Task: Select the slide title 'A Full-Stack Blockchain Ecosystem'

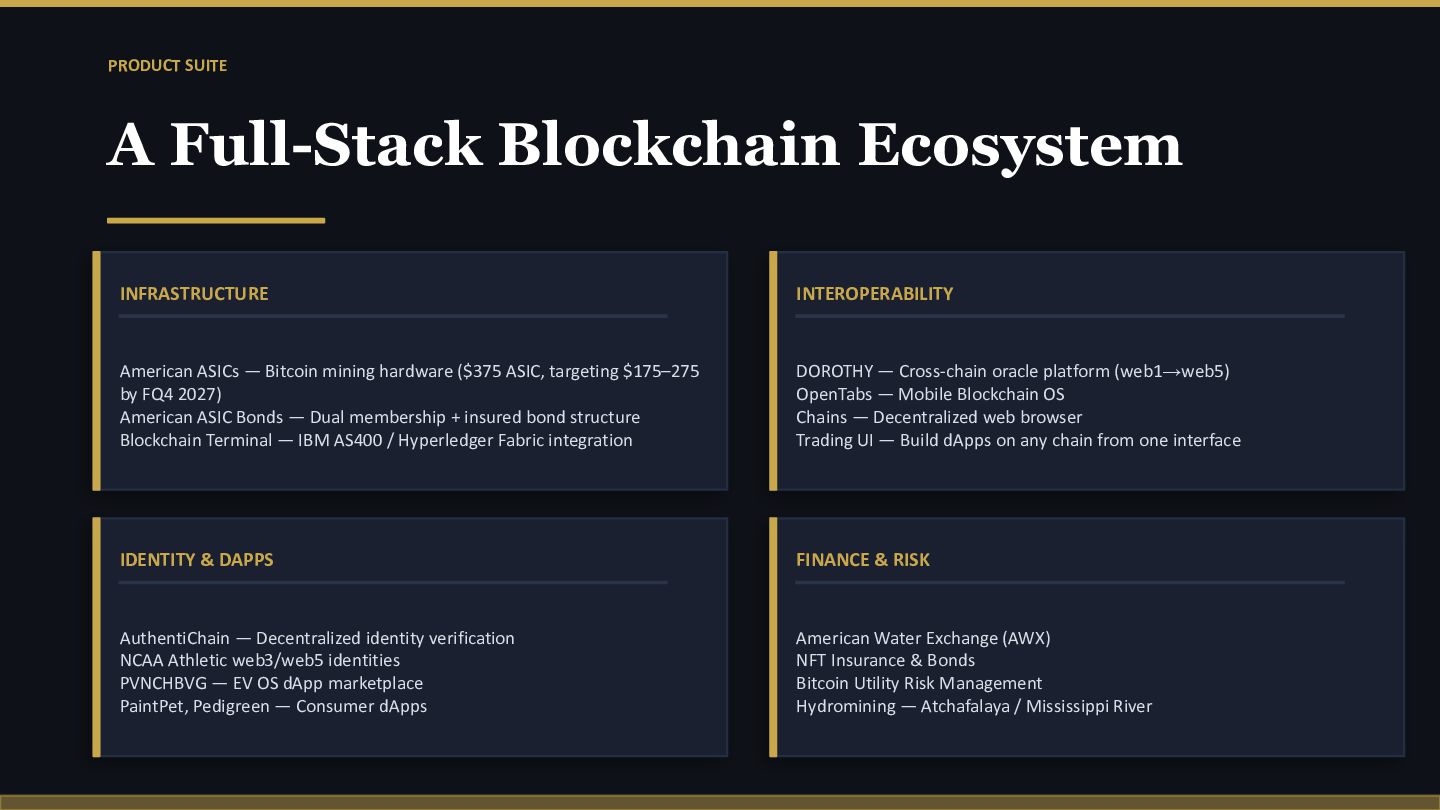Action: click(644, 144)
